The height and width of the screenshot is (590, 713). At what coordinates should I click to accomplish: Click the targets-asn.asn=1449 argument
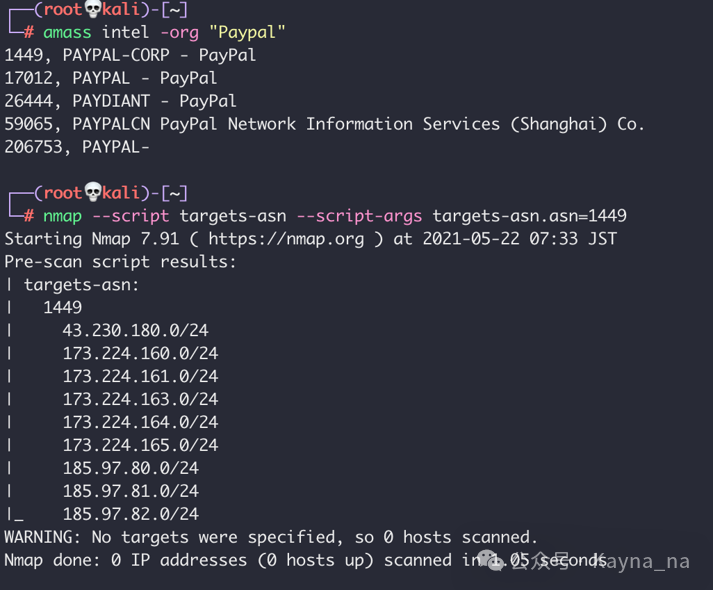[x=529, y=216]
